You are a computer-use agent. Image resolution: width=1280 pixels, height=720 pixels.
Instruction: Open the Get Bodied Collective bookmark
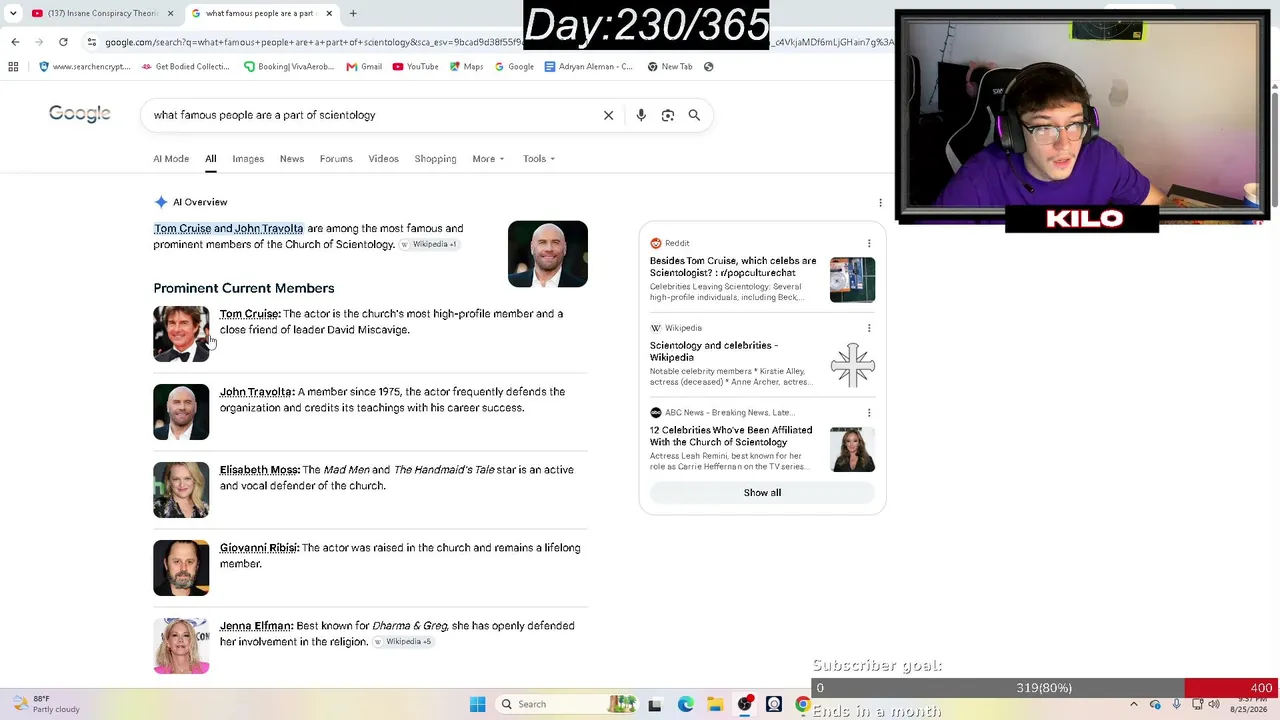(x=186, y=67)
